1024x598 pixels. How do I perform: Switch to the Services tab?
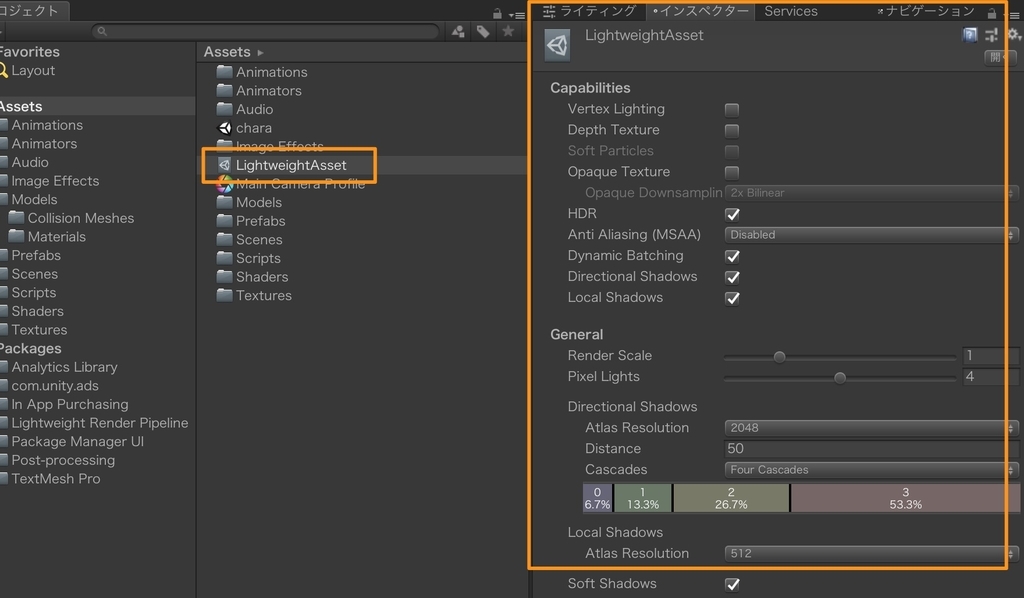pyautogui.click(x=791, y=11)
